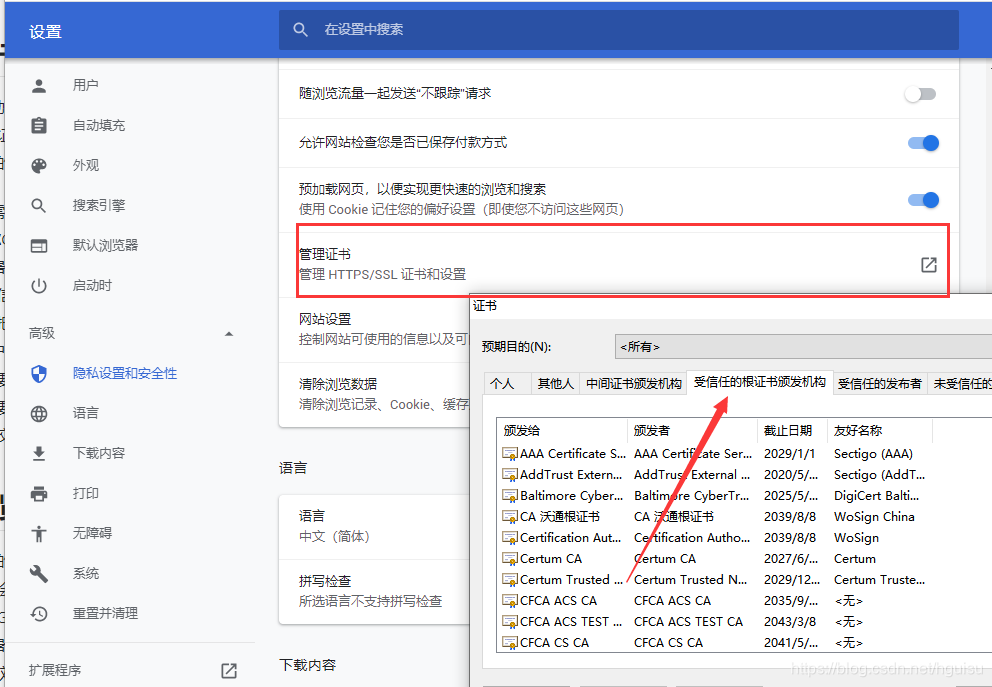Switch to the 个人 tab
This screenshot has height=687, width=992.
(x=507, y=383)
